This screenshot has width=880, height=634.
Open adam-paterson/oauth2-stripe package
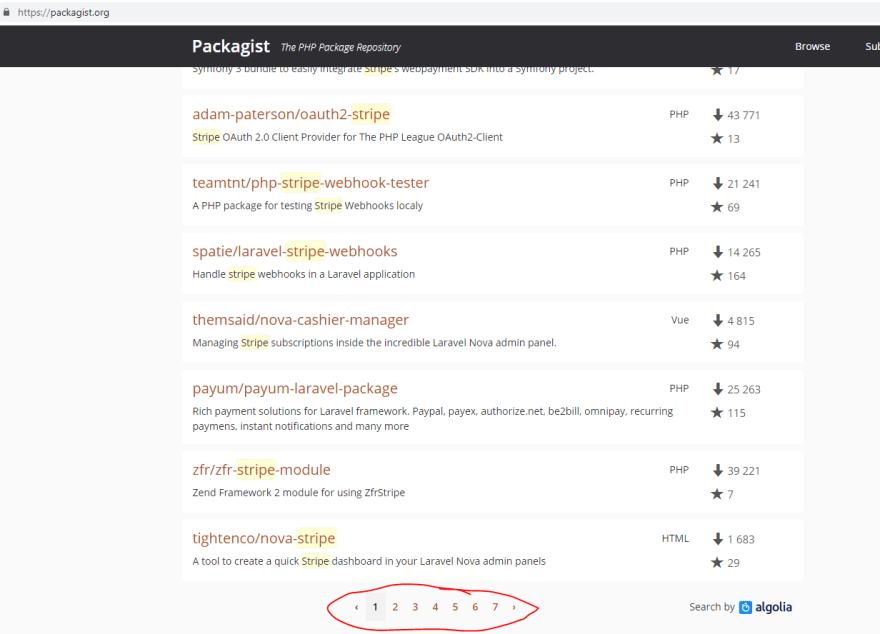pos(291,114)
